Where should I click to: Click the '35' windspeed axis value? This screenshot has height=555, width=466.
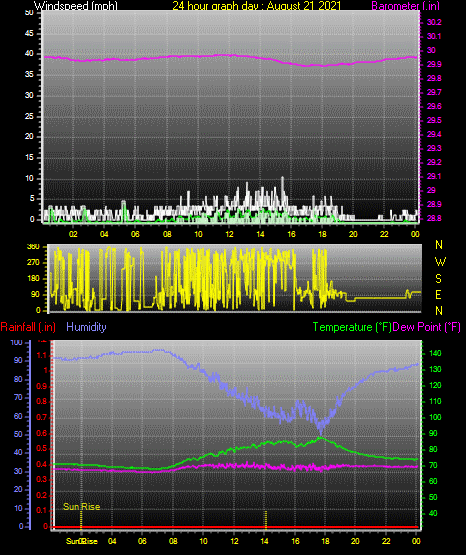pos(29,75)
